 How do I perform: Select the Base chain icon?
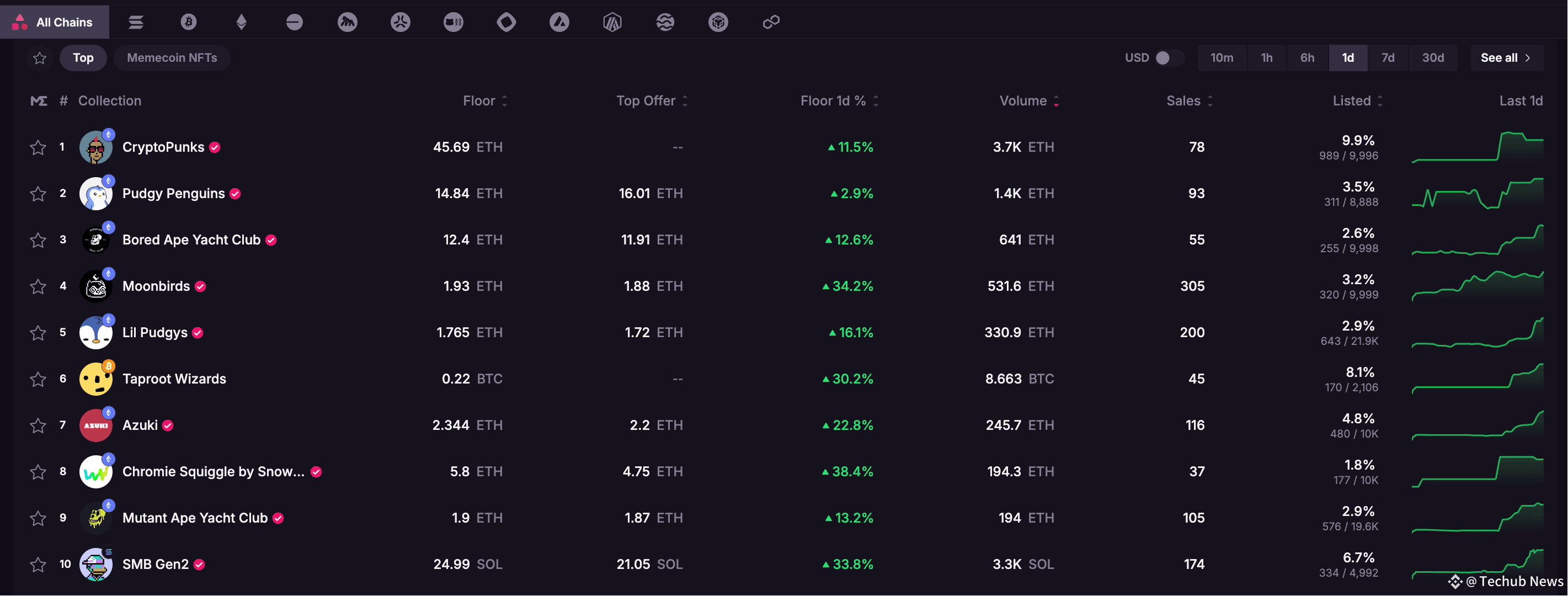[x=295, y=23]
